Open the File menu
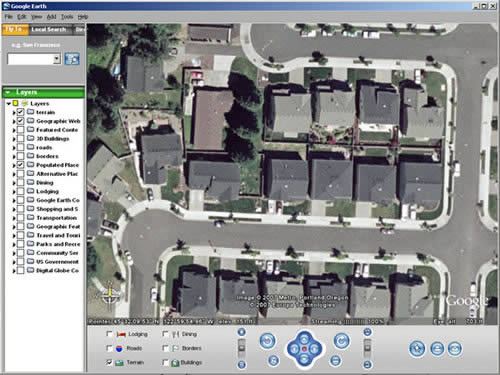Image resolution: width=500 pixels, height=375 pixels. (x=8, y=17)
